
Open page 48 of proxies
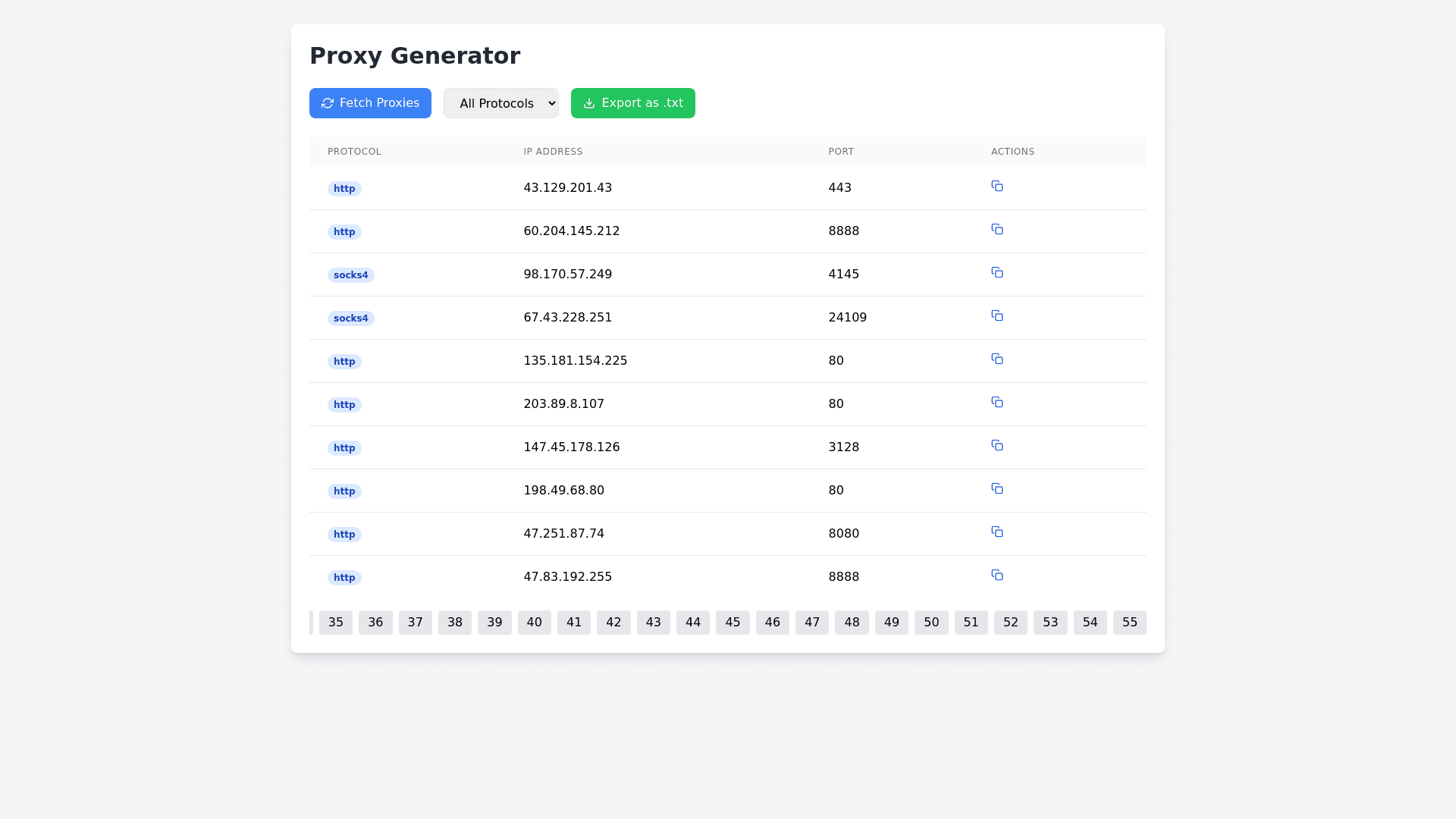click(x=852, y=623)
